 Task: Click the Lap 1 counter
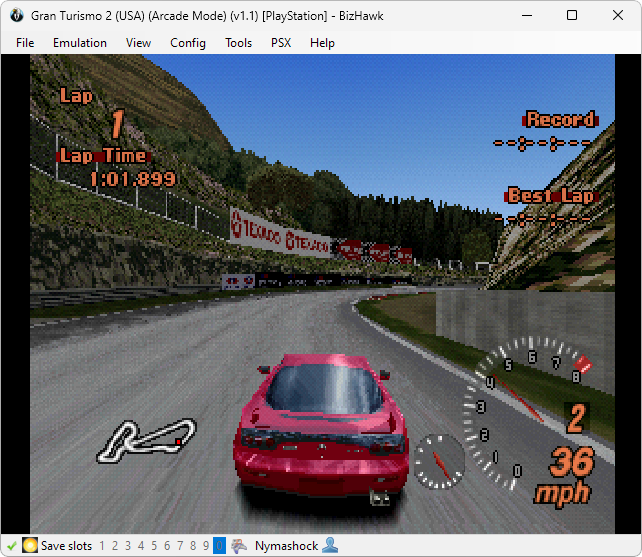coord(92,113)
